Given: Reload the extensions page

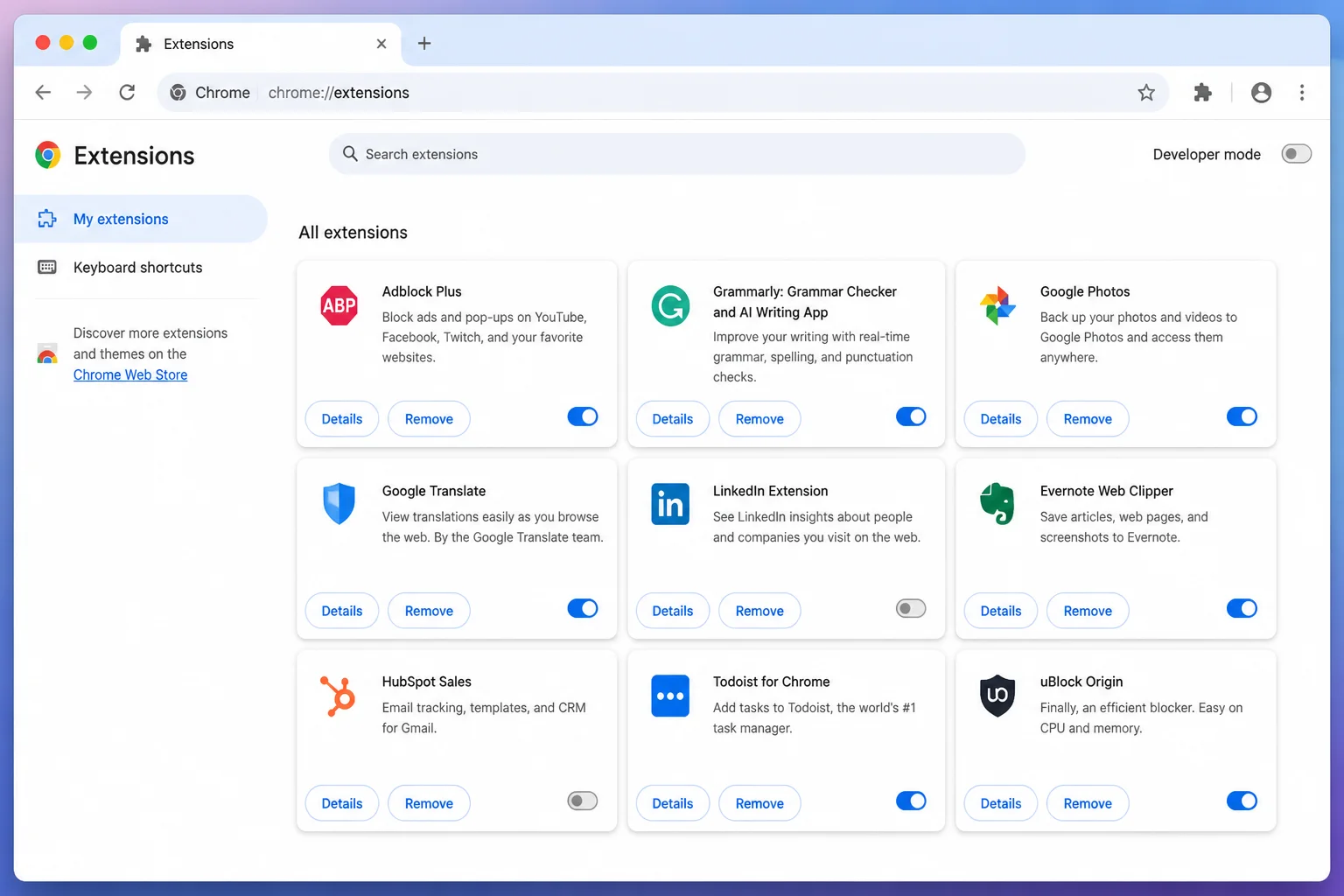Looking at the screenshot, I should (x=127, y=92).
